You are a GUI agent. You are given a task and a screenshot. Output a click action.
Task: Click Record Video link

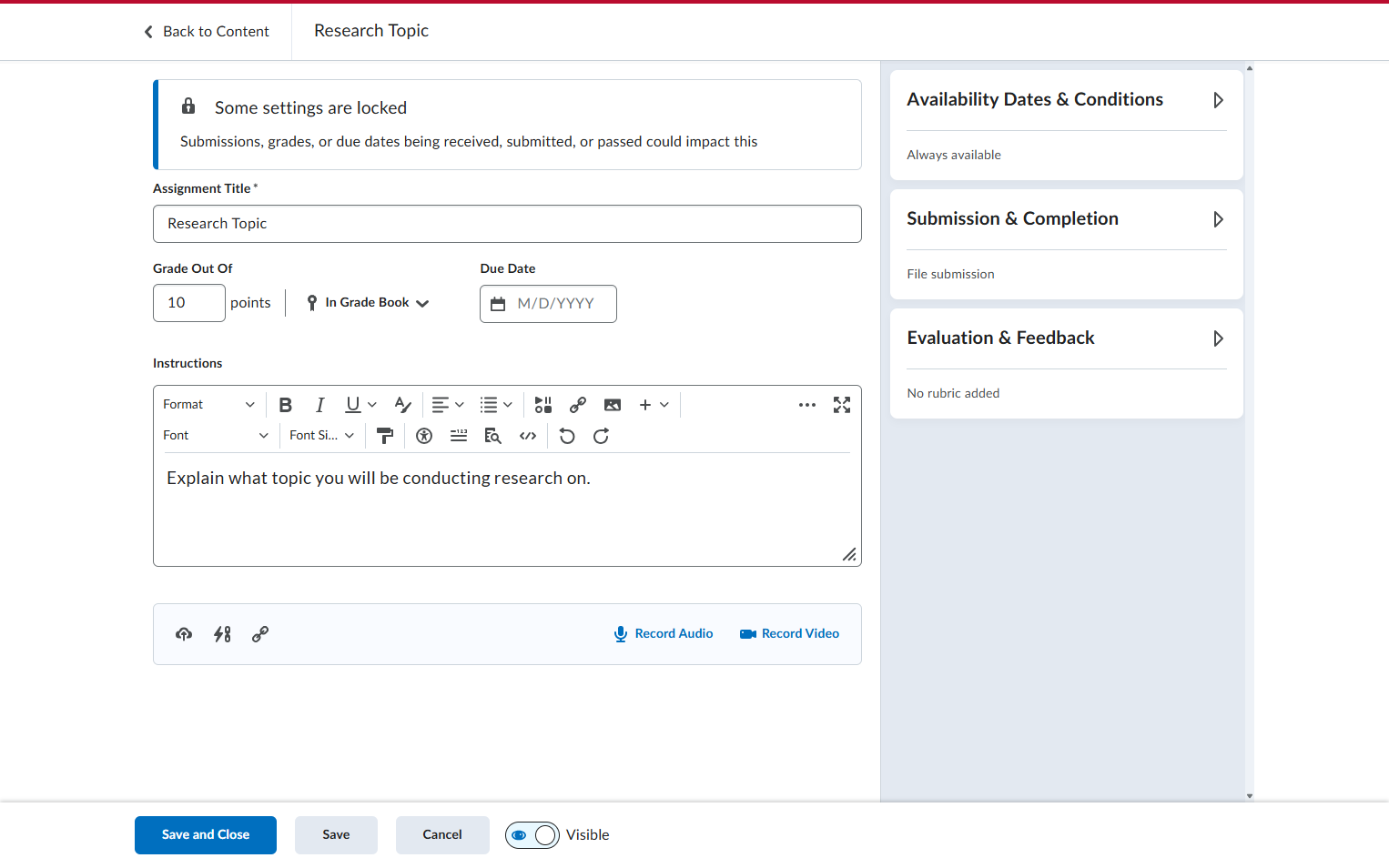(789, 634)
